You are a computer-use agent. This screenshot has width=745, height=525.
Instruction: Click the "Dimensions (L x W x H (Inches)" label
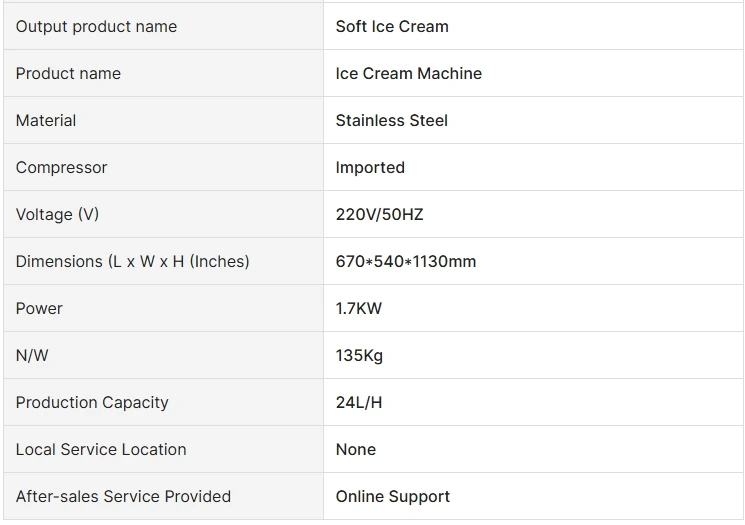(x=132, y=262)
